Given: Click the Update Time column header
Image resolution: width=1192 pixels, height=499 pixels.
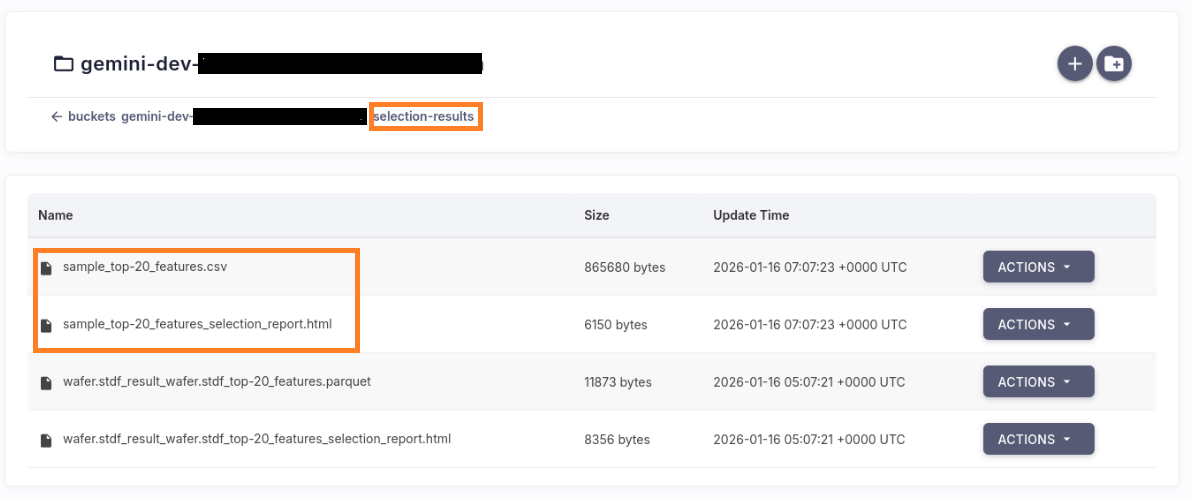Looking at the screenshot, I should [x=750, y=215].
